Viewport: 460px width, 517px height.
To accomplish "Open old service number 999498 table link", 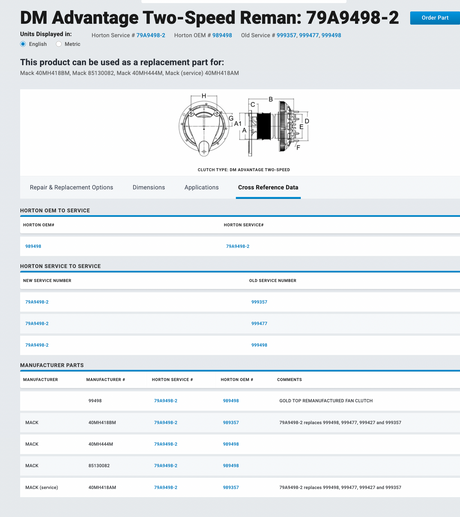I will [259, 345].
